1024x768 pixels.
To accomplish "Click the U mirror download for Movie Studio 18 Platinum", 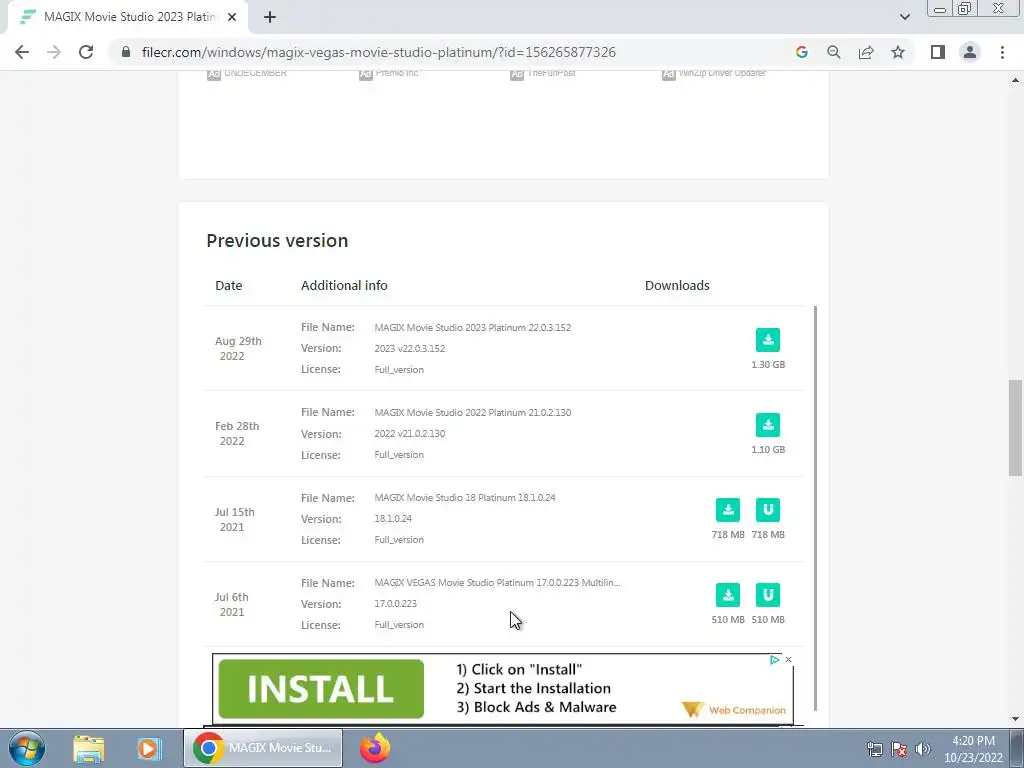I will tap(767, 509).
